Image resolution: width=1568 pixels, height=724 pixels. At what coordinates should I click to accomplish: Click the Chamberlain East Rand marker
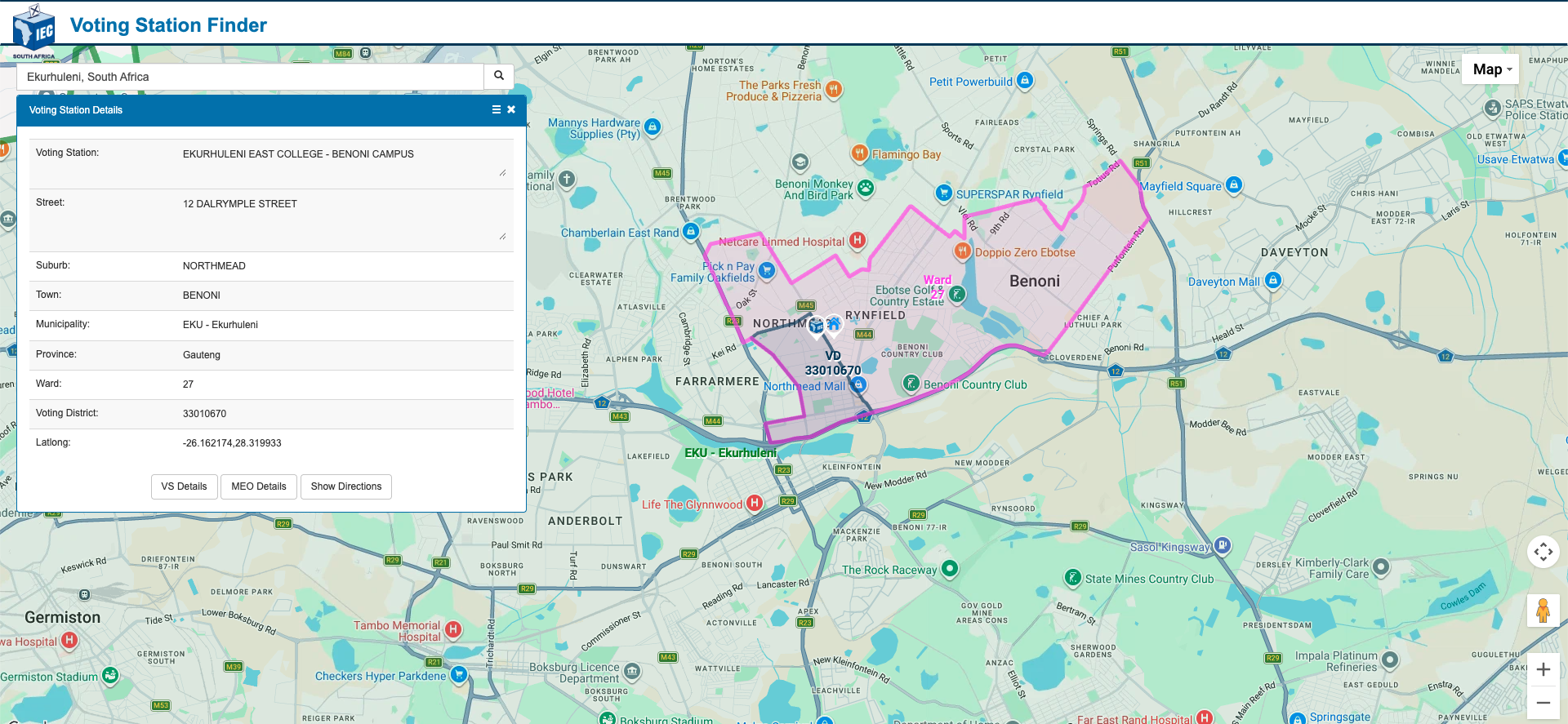coord(691,231)
